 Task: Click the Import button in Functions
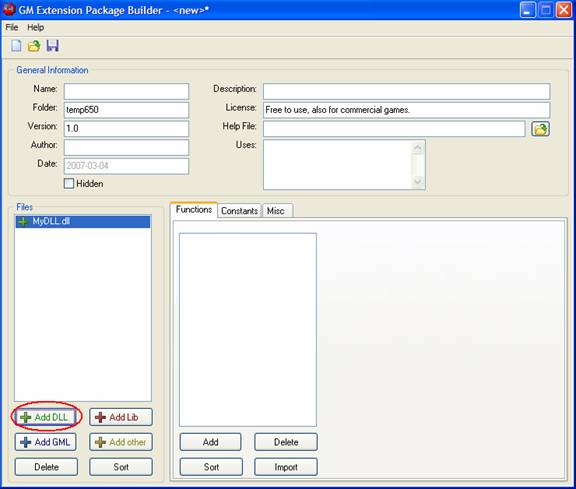point(286,467)
